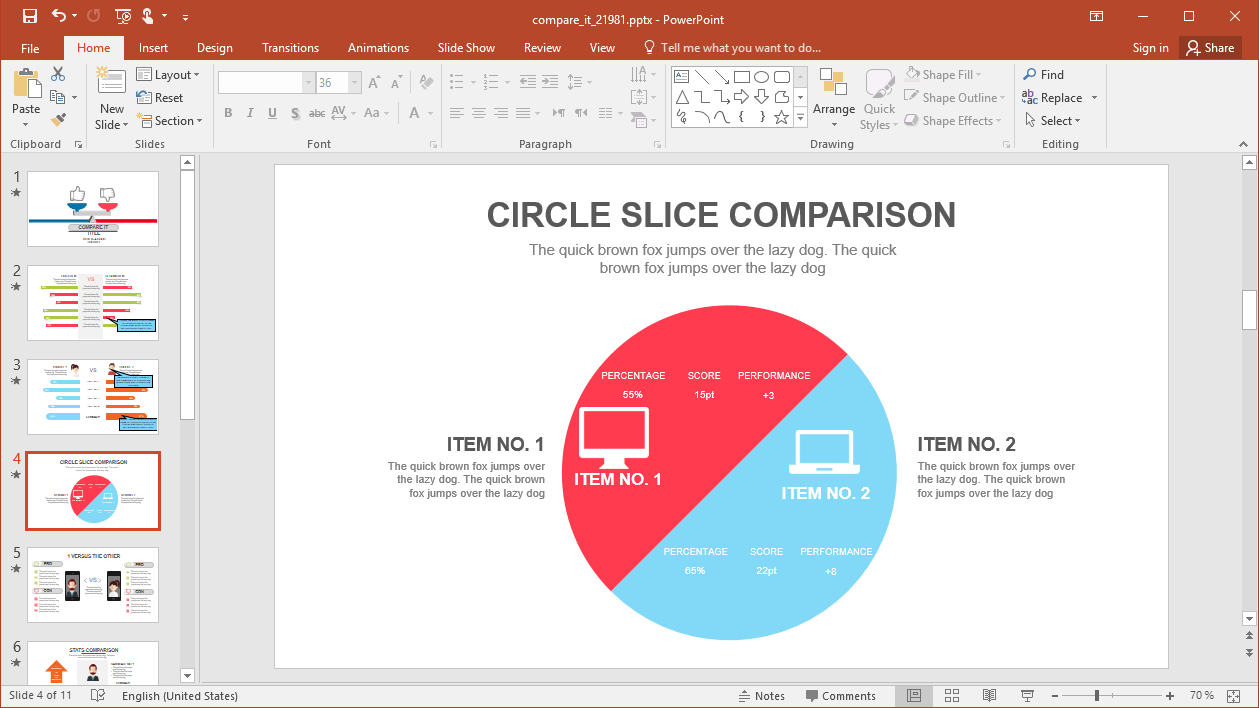
Task: Click the Share button
Action: [x=1209, y=48]
